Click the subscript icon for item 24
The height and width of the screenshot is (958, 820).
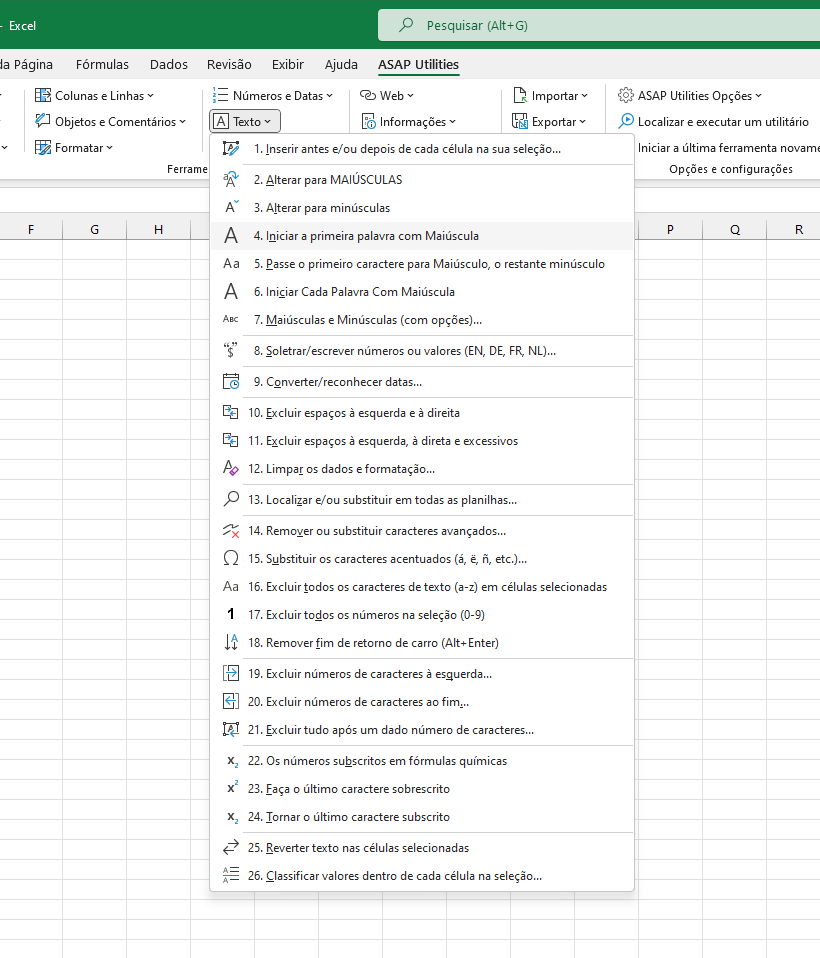pos(232,817)
